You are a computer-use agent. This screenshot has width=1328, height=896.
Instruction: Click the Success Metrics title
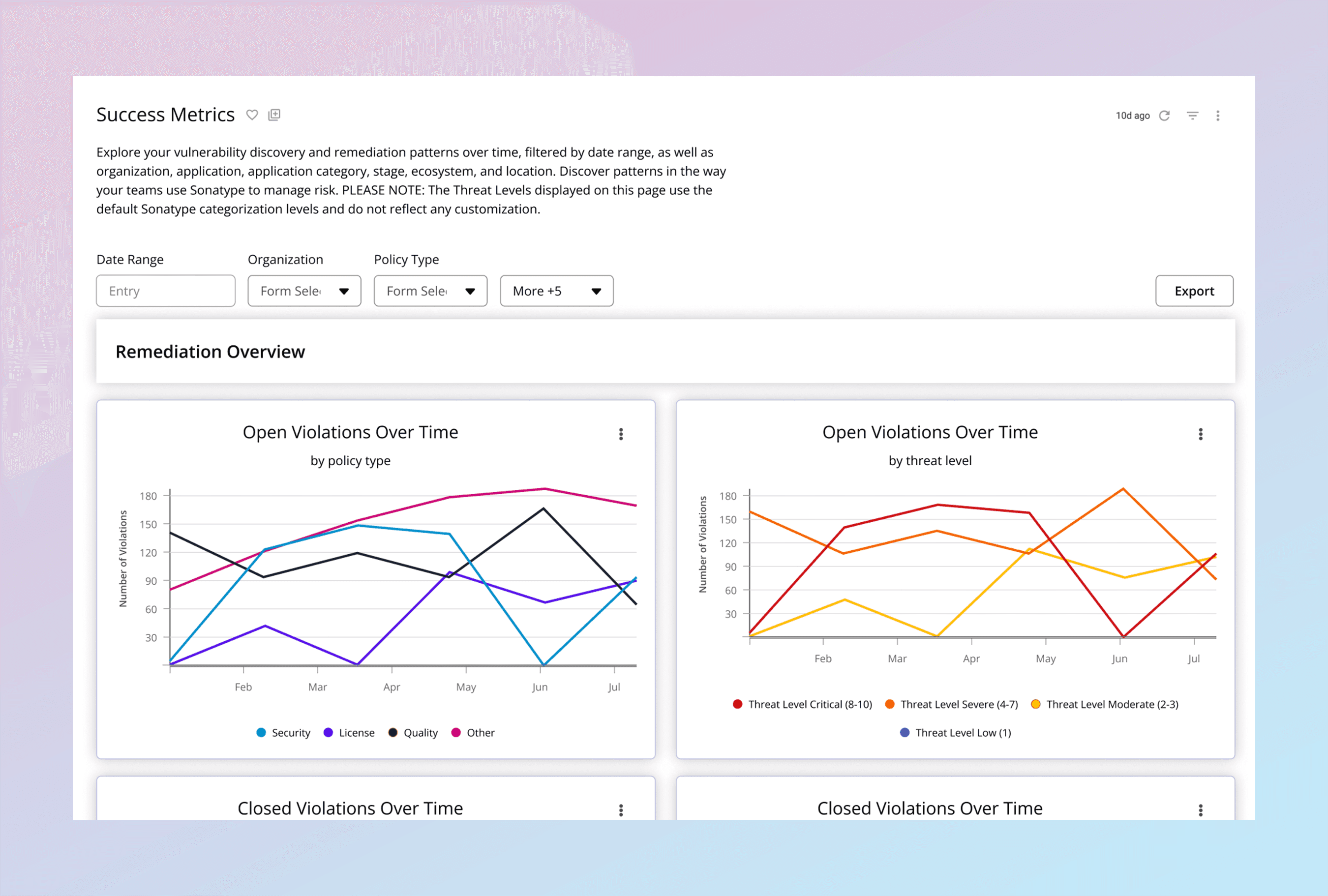point(166,115)
